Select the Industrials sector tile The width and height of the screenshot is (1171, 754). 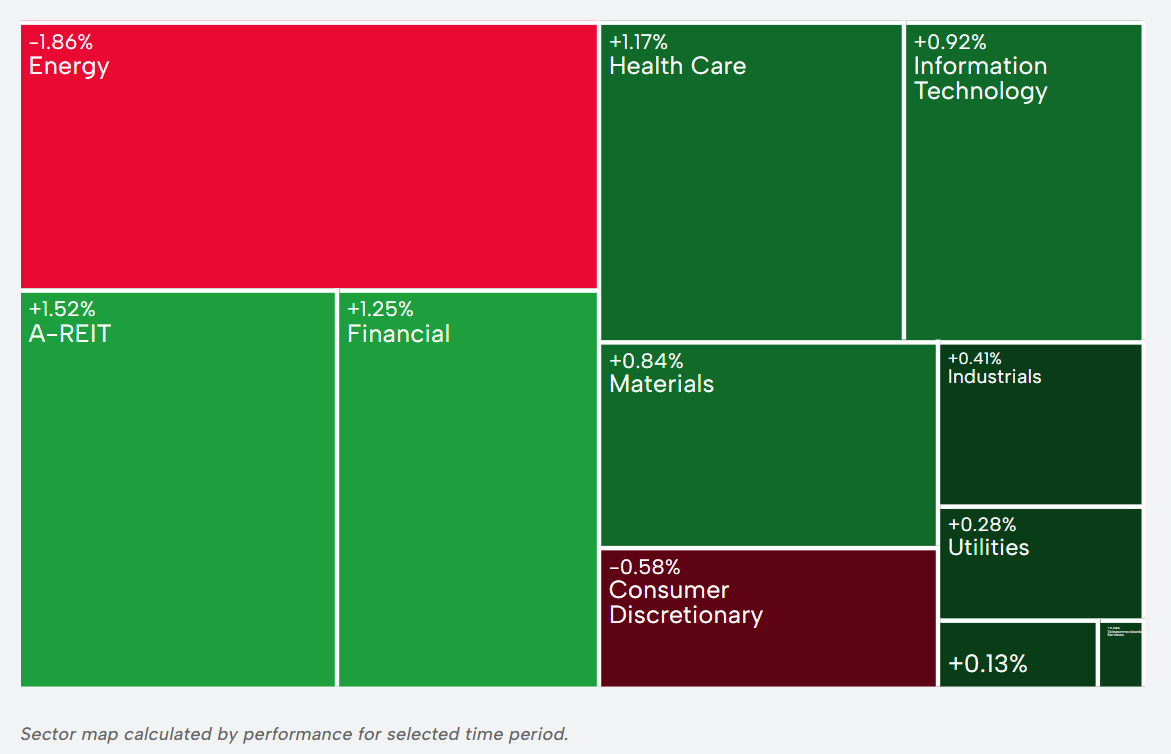1040,440
